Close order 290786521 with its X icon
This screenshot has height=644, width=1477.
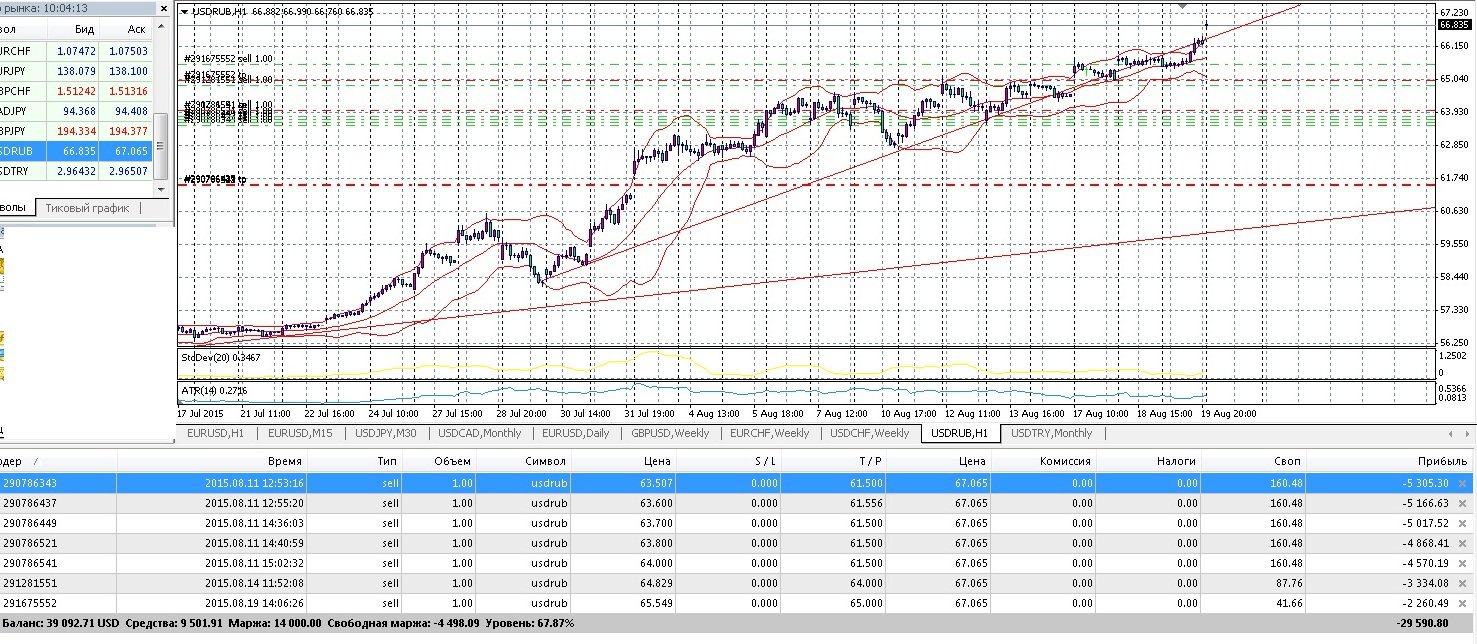coord(1462,543)
